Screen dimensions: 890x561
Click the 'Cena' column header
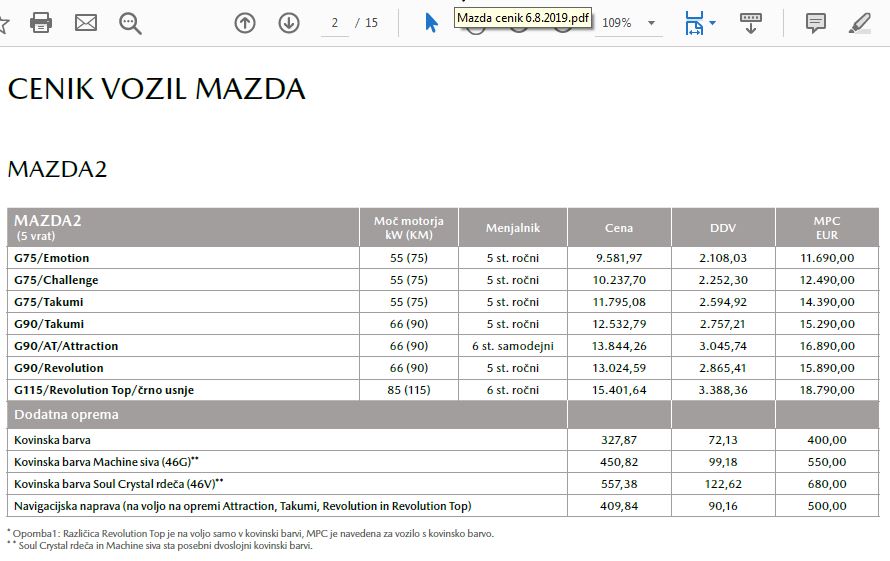tap(619, 228)
